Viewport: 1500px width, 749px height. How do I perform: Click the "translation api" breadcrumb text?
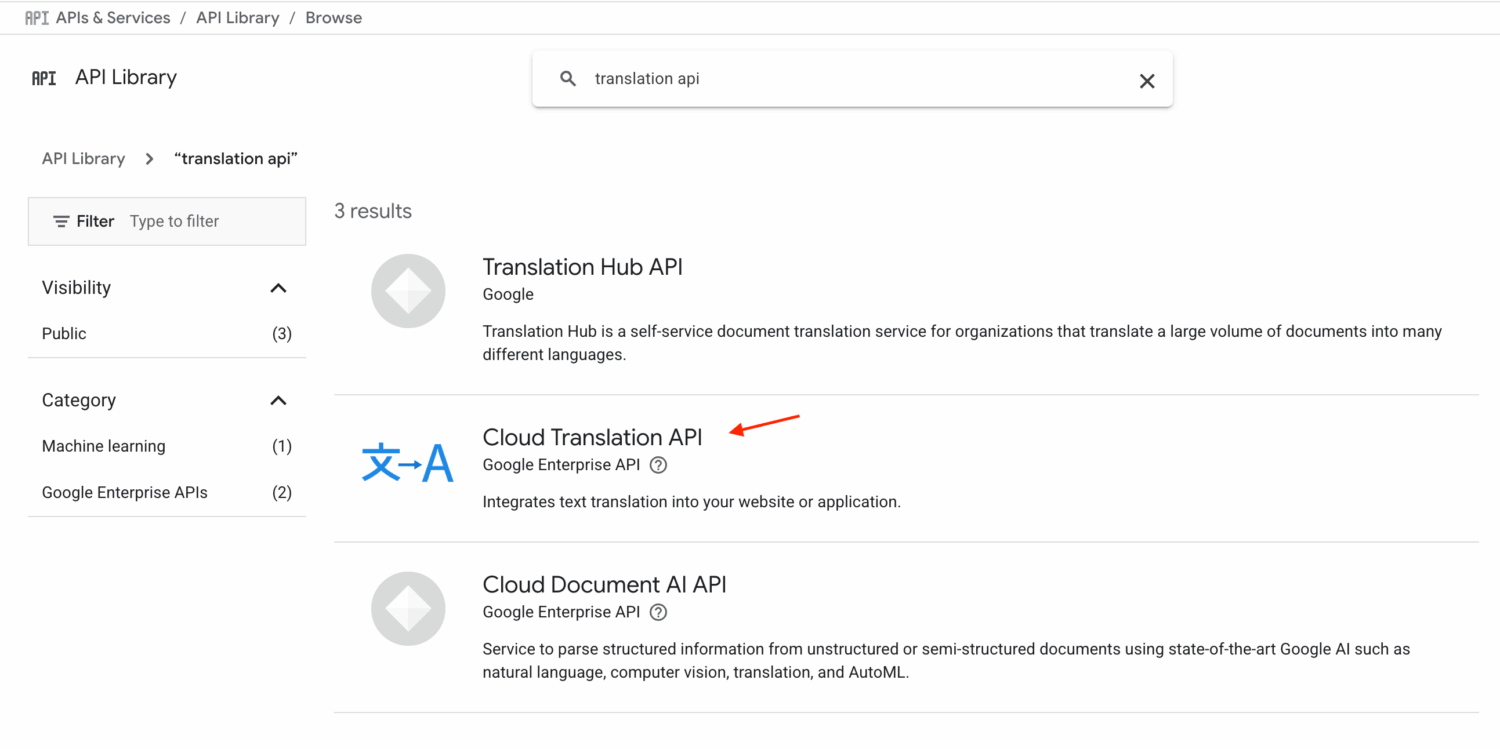tap(236, 159)
